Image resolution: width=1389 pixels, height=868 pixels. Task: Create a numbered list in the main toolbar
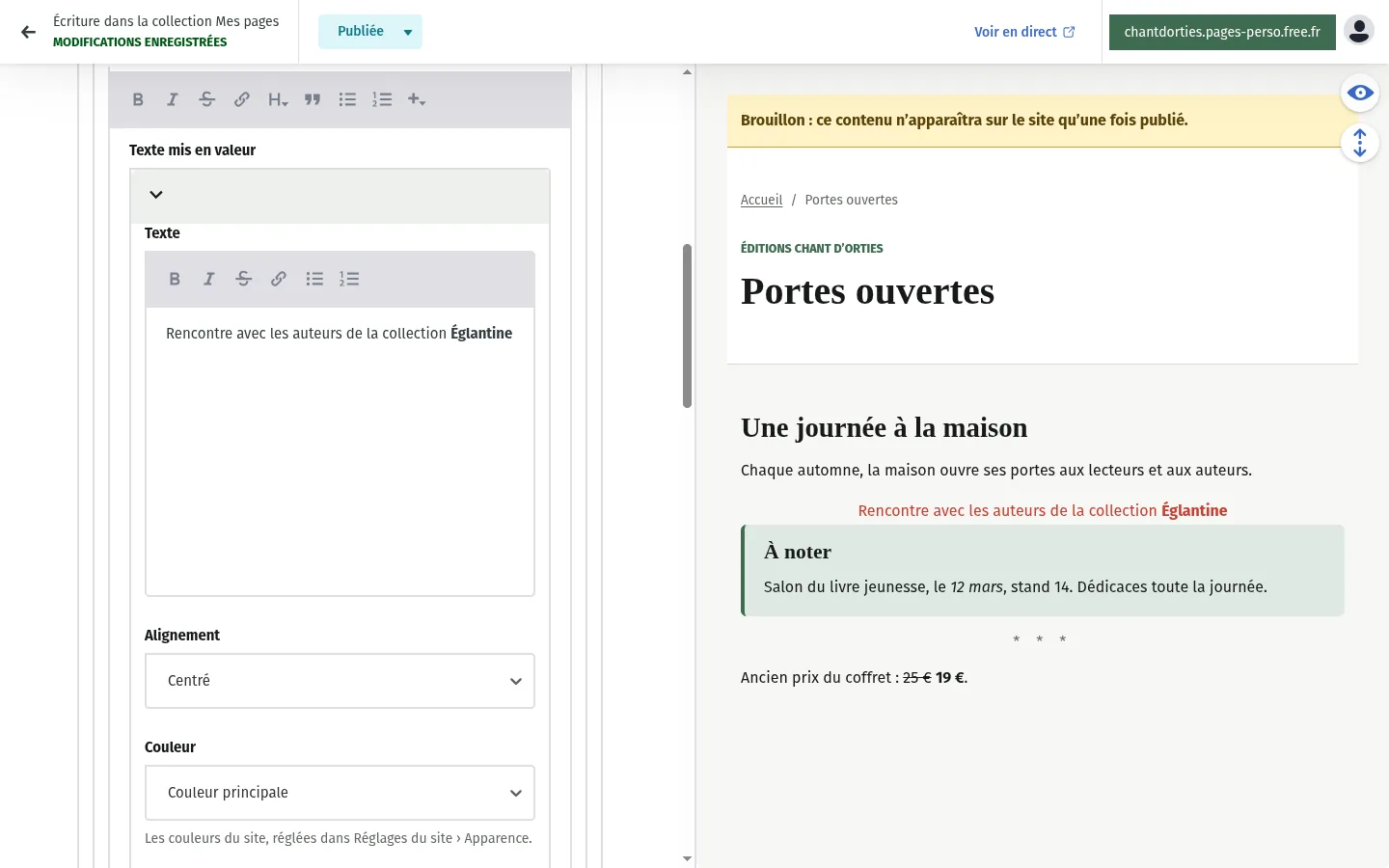tap(382, 99)
